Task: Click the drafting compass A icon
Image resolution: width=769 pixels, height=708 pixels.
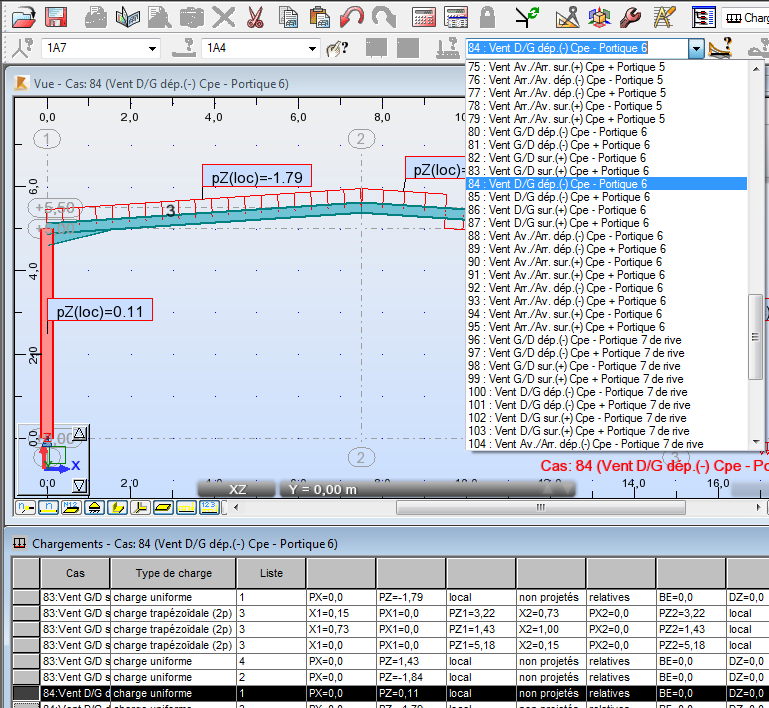Action: (x=664, y=17)
